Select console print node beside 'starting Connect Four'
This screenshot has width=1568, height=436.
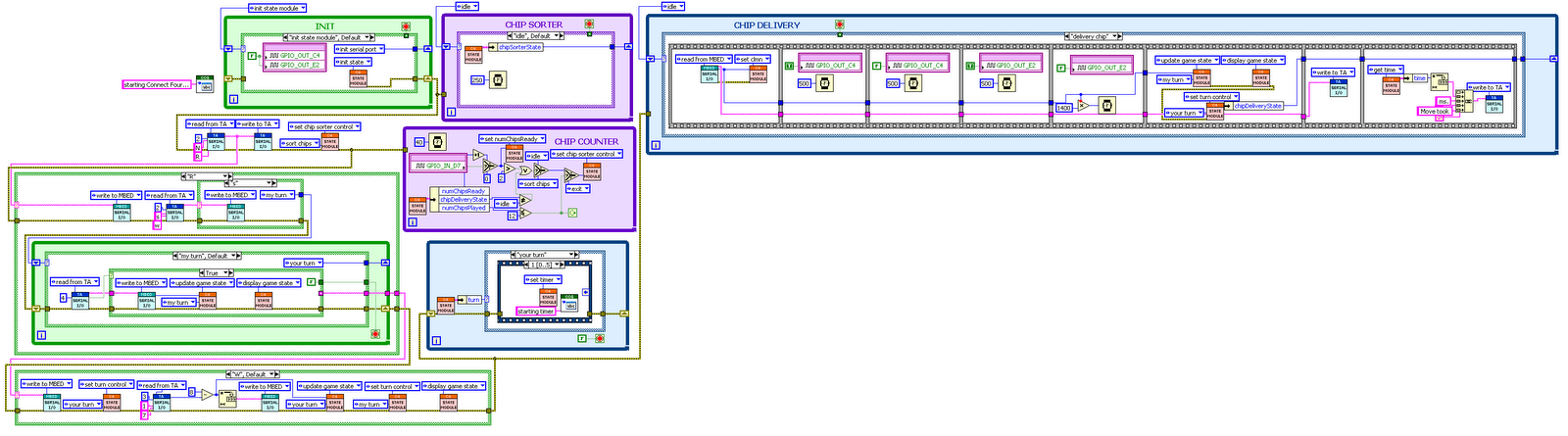pyautogui.click(x=205, y=84)
